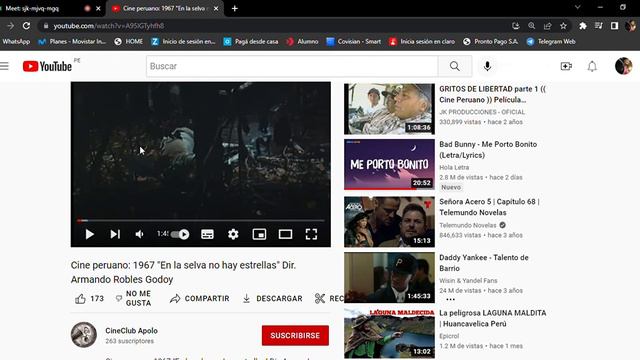The image size is (640, 360).
Task: Open CineClub Apolo channel name link
Action: 131,331
